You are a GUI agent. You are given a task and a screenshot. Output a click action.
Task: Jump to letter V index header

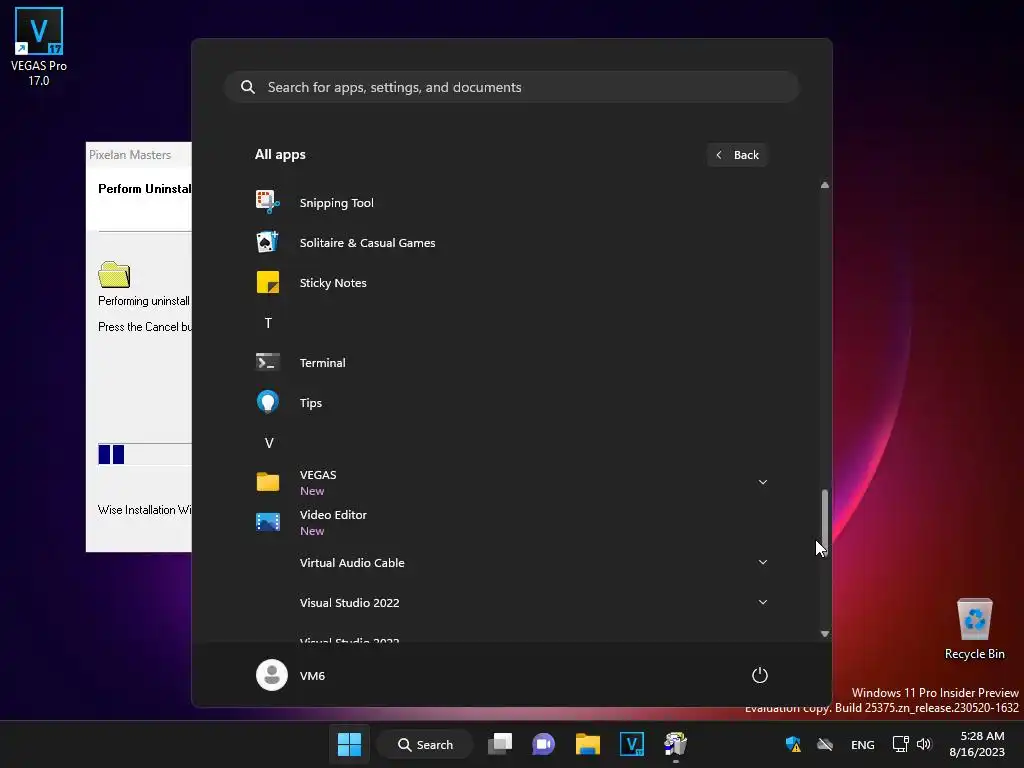click(268, 443)
